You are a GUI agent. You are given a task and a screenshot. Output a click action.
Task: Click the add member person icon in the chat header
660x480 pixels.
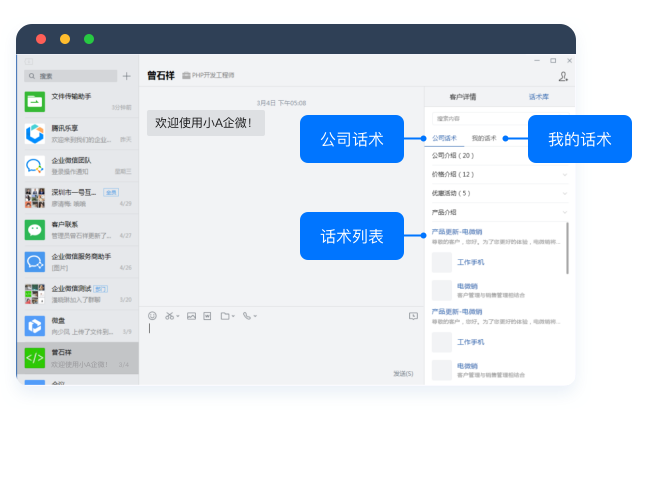(x=563, y=76)
